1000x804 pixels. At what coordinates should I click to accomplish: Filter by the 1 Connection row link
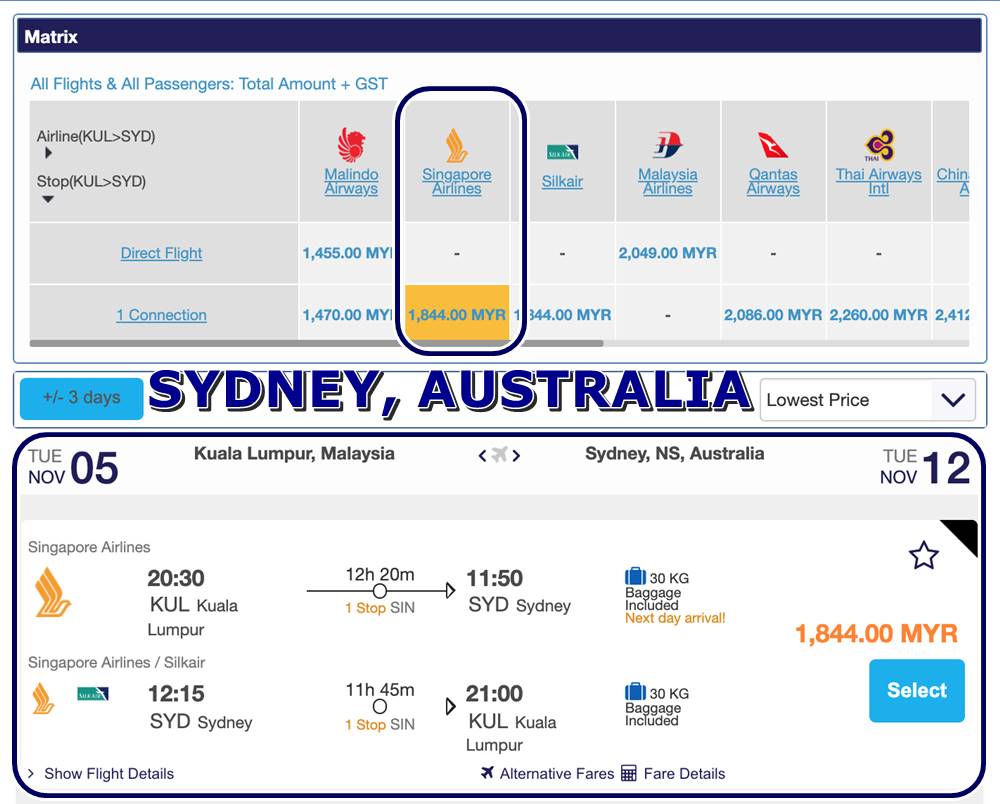pyautogui.click(x=161, y=315)
